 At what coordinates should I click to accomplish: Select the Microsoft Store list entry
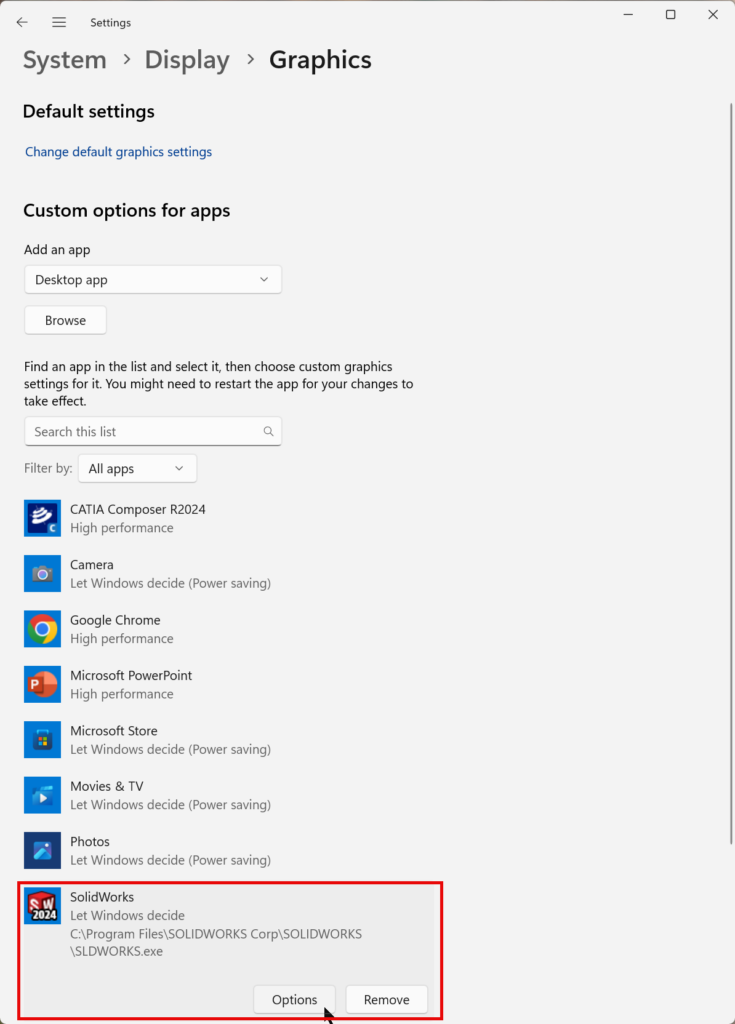click(229, 740)
